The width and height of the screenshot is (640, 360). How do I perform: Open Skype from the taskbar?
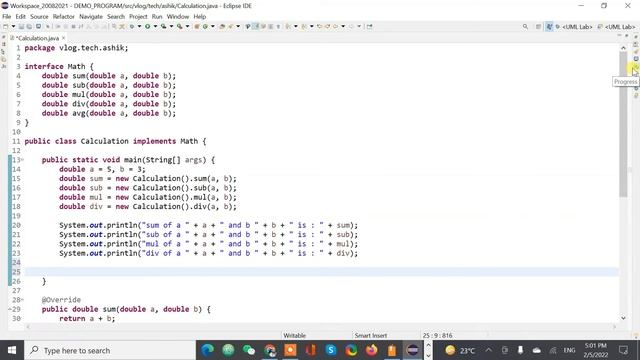(x=331, y=350)
